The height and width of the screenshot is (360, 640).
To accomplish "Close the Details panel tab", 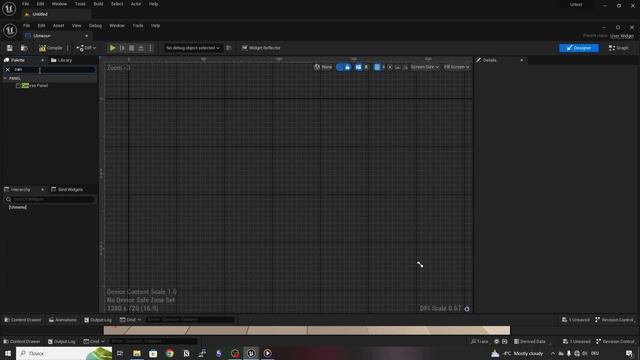I will point(522,60).
